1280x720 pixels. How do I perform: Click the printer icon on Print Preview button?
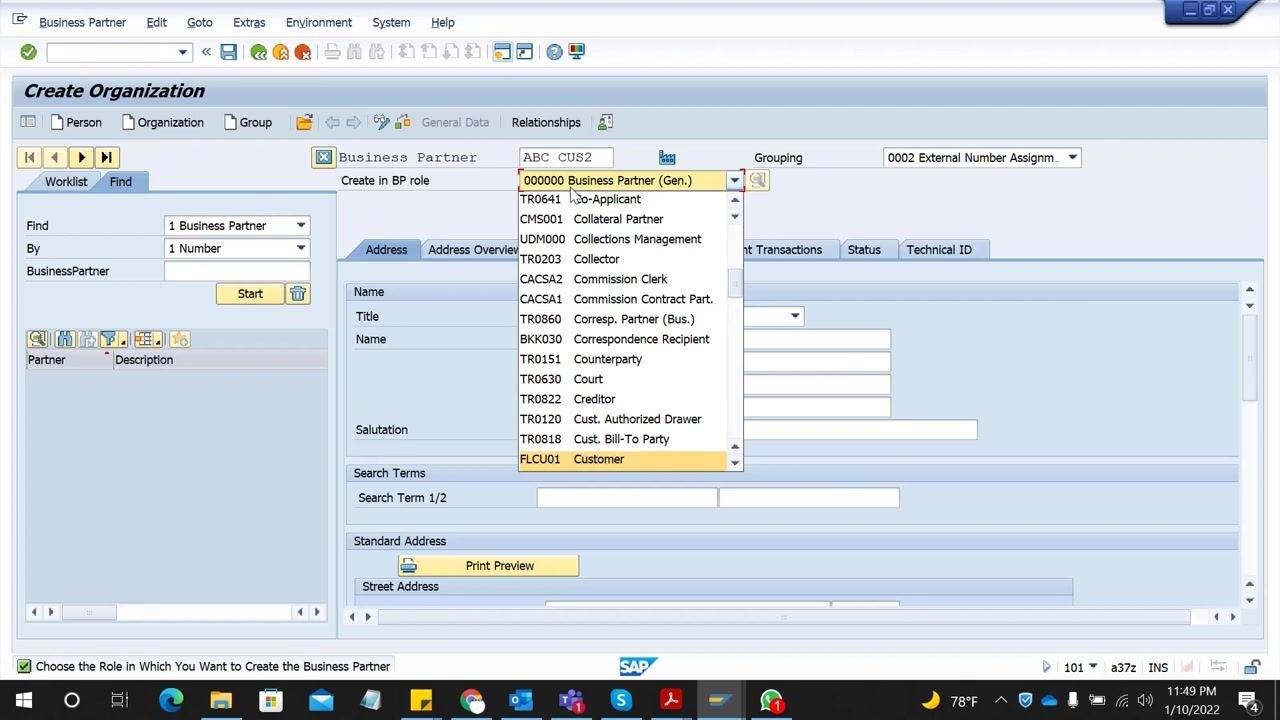pyautogui.click(x=408, y=566)
